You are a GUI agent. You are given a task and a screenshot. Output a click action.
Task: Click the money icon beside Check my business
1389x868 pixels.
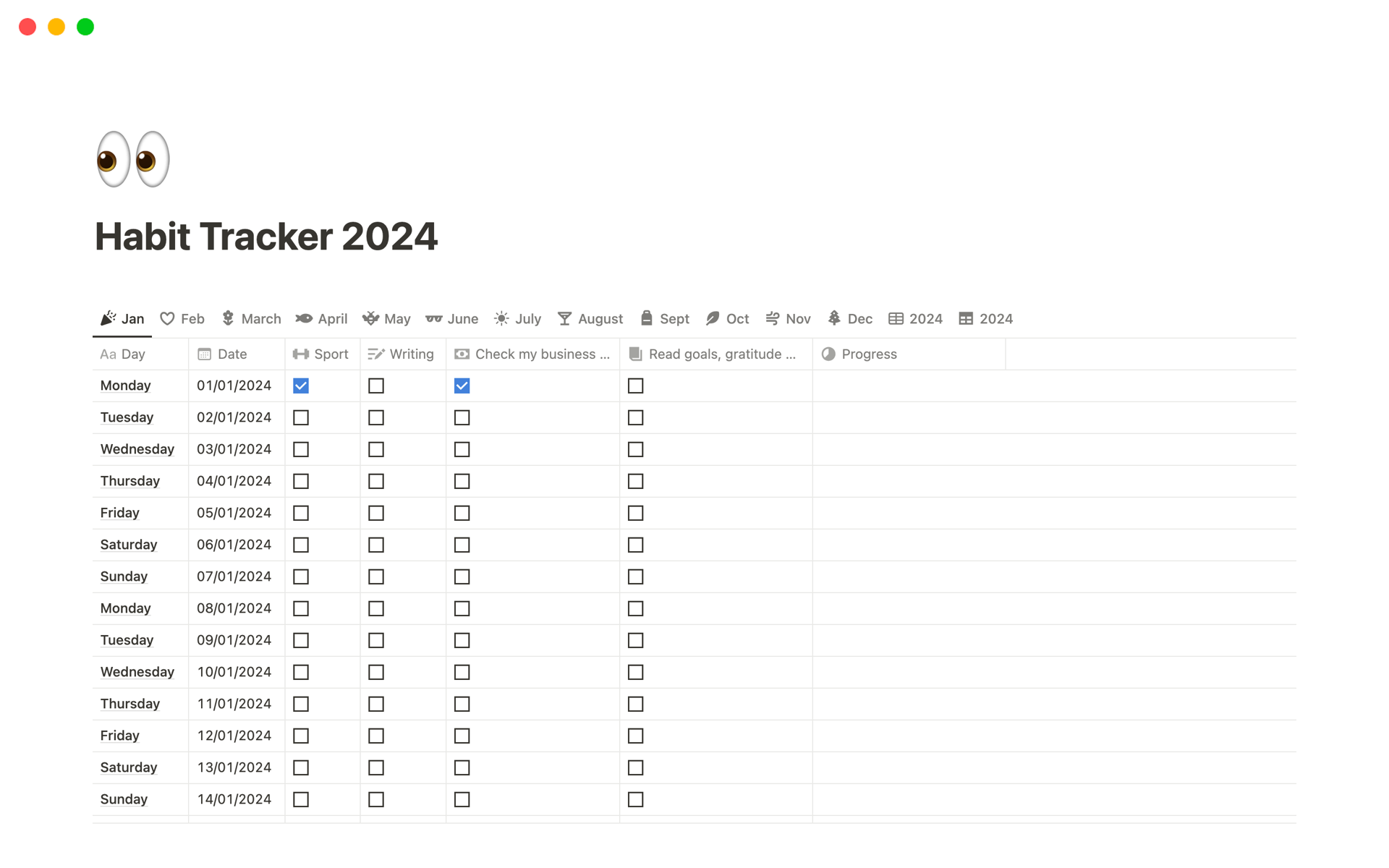[462, 354]
